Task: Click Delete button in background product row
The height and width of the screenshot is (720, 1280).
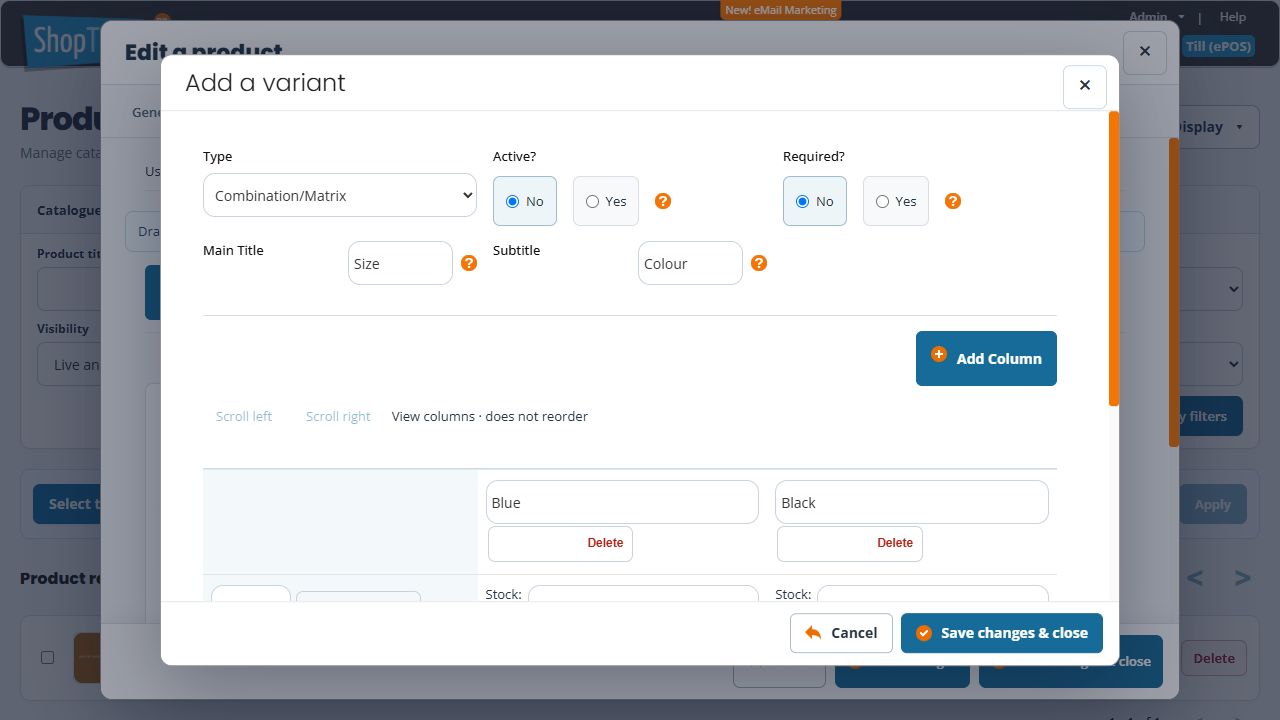Action: 1214,658
